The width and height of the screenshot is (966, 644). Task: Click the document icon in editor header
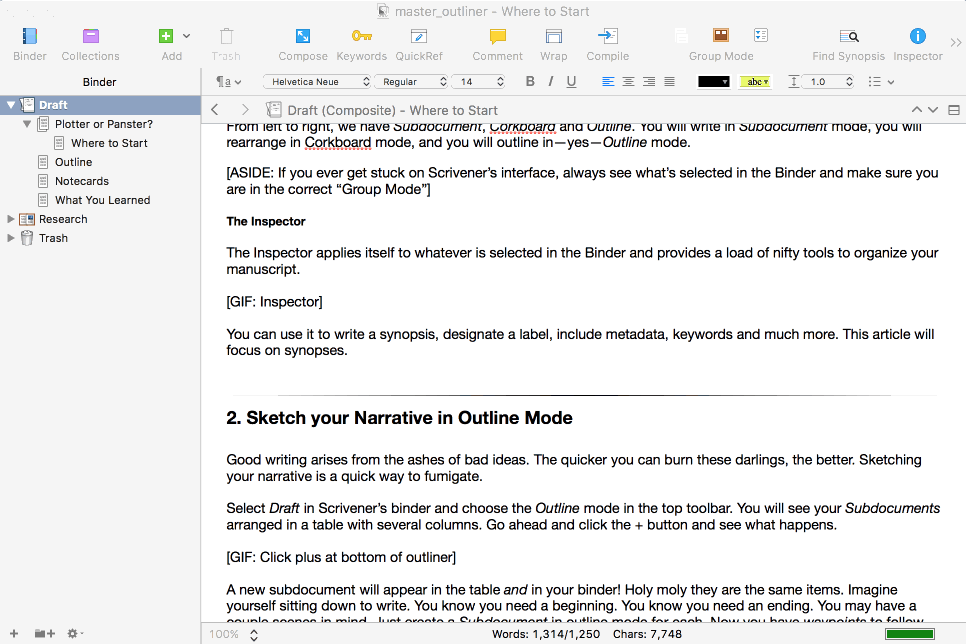click(273, 110)
